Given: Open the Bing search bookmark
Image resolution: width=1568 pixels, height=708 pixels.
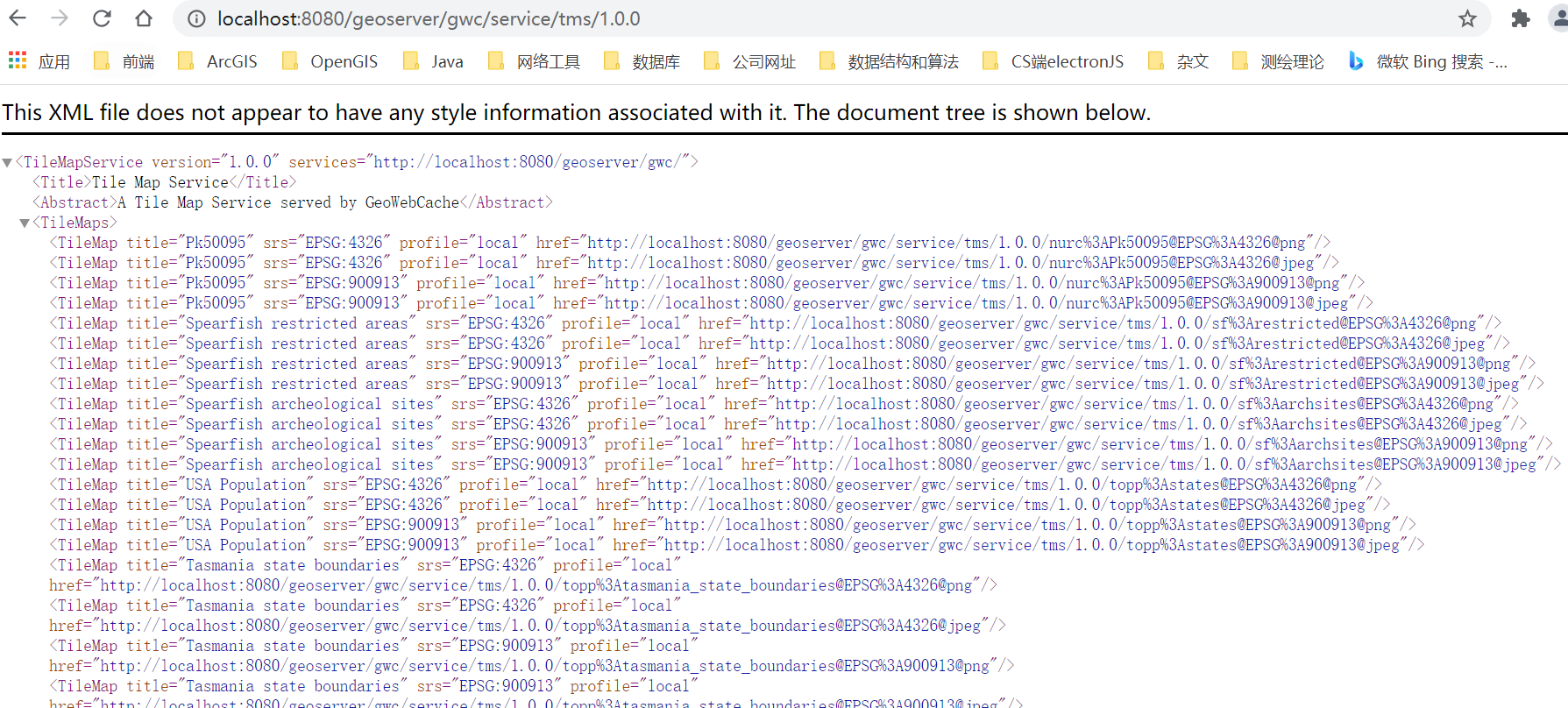Looking at the screenshot, I should click(x=1429, y=61).
